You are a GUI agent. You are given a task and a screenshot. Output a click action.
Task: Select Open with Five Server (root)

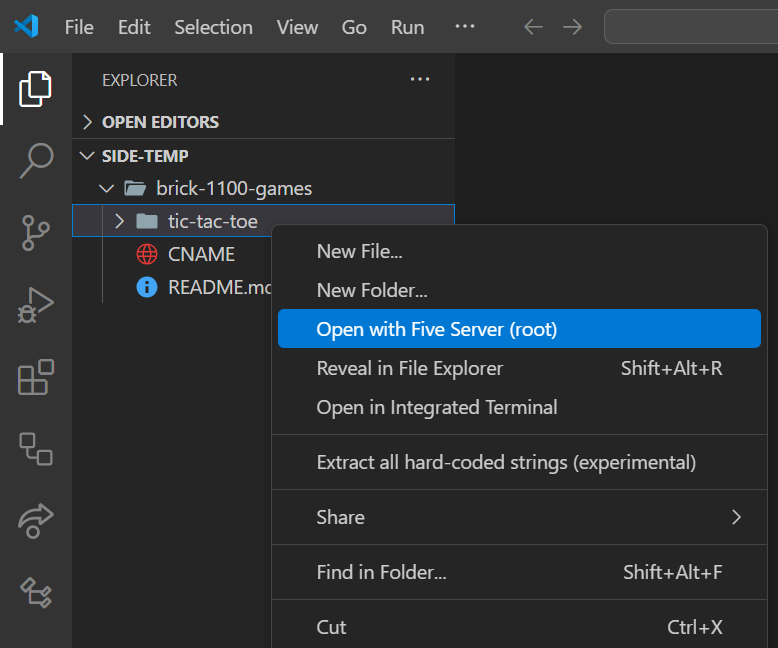click(519, 329)
